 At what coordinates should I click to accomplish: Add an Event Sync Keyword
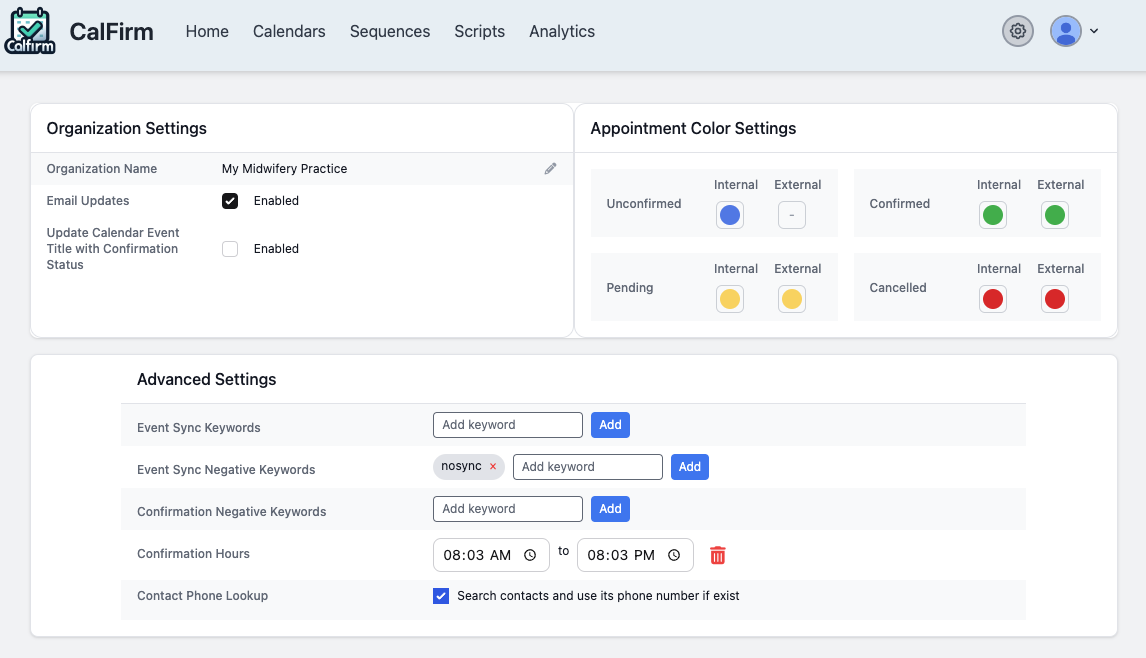click(x=610, y=425)
